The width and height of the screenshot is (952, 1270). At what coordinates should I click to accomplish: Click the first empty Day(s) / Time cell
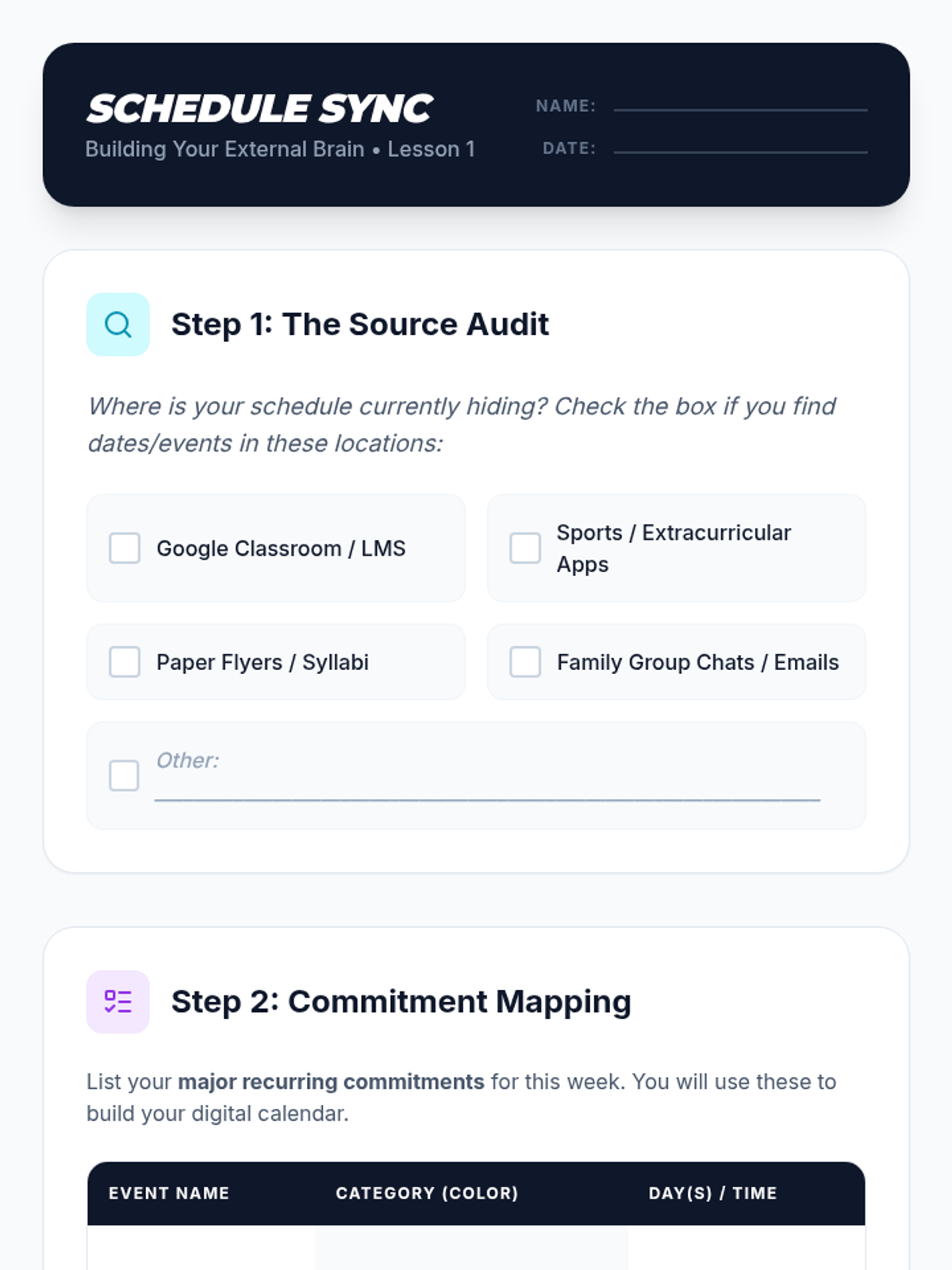click(747, 1248)
